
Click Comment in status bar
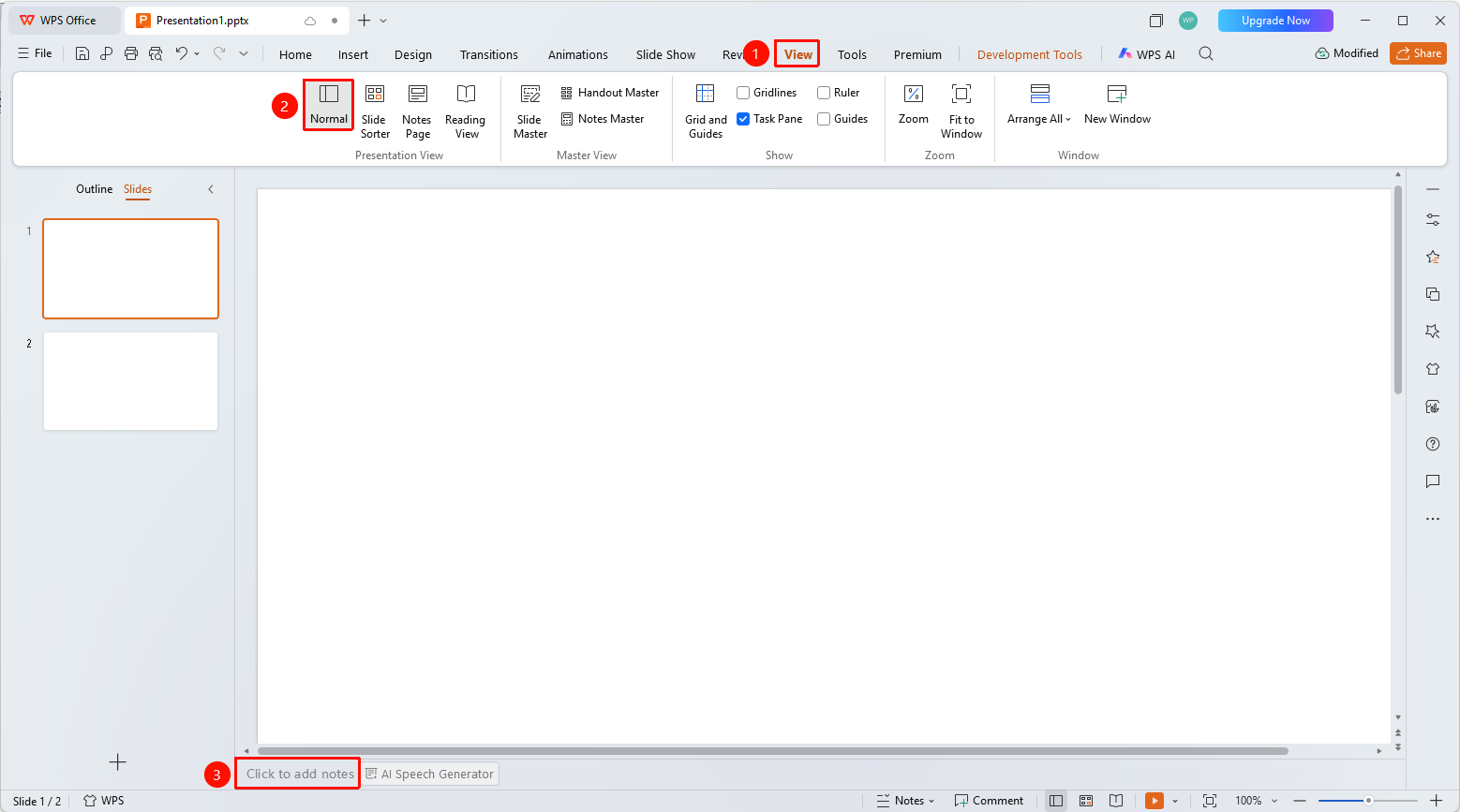click(x=989, y=801)
